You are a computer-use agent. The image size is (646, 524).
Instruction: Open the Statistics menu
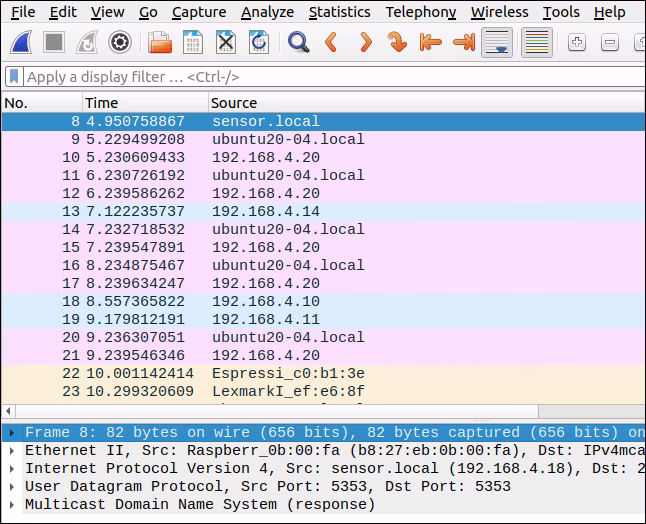coord(339,12)
